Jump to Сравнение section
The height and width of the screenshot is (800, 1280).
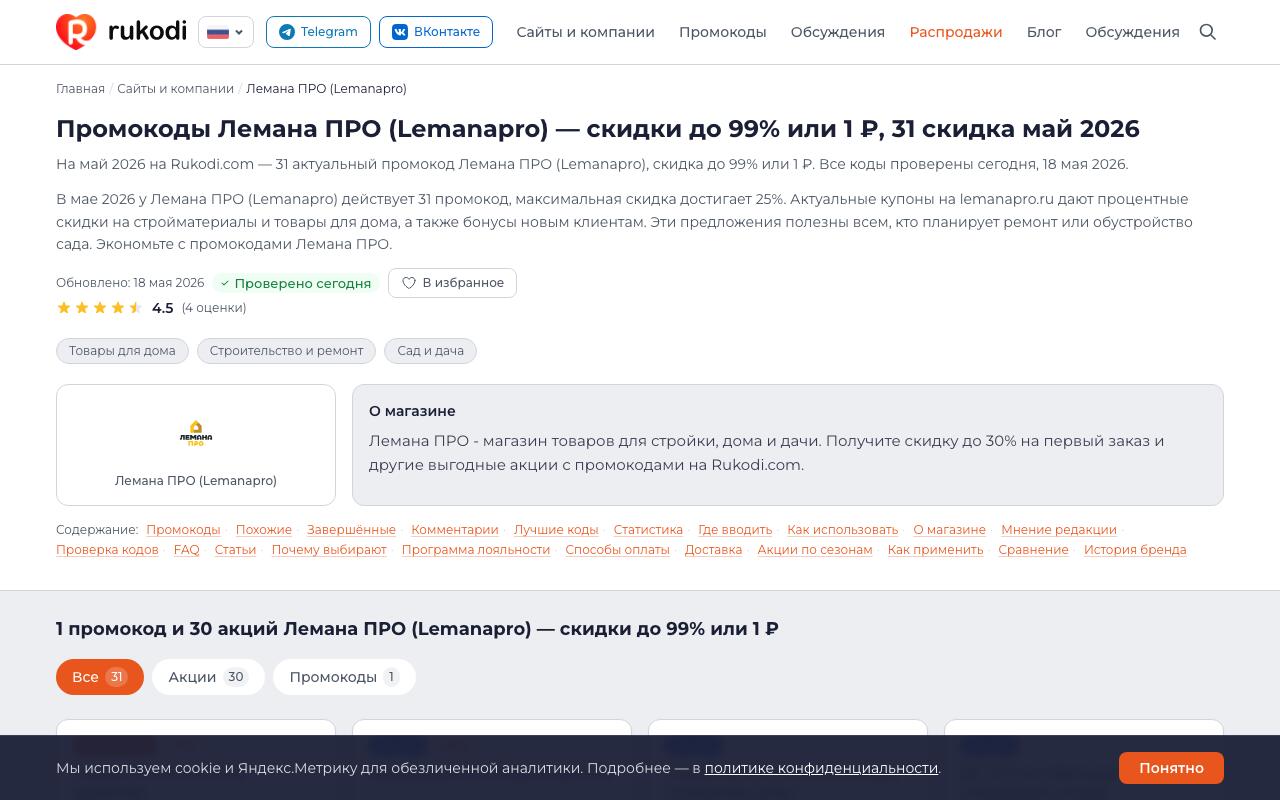(1033, 550)
